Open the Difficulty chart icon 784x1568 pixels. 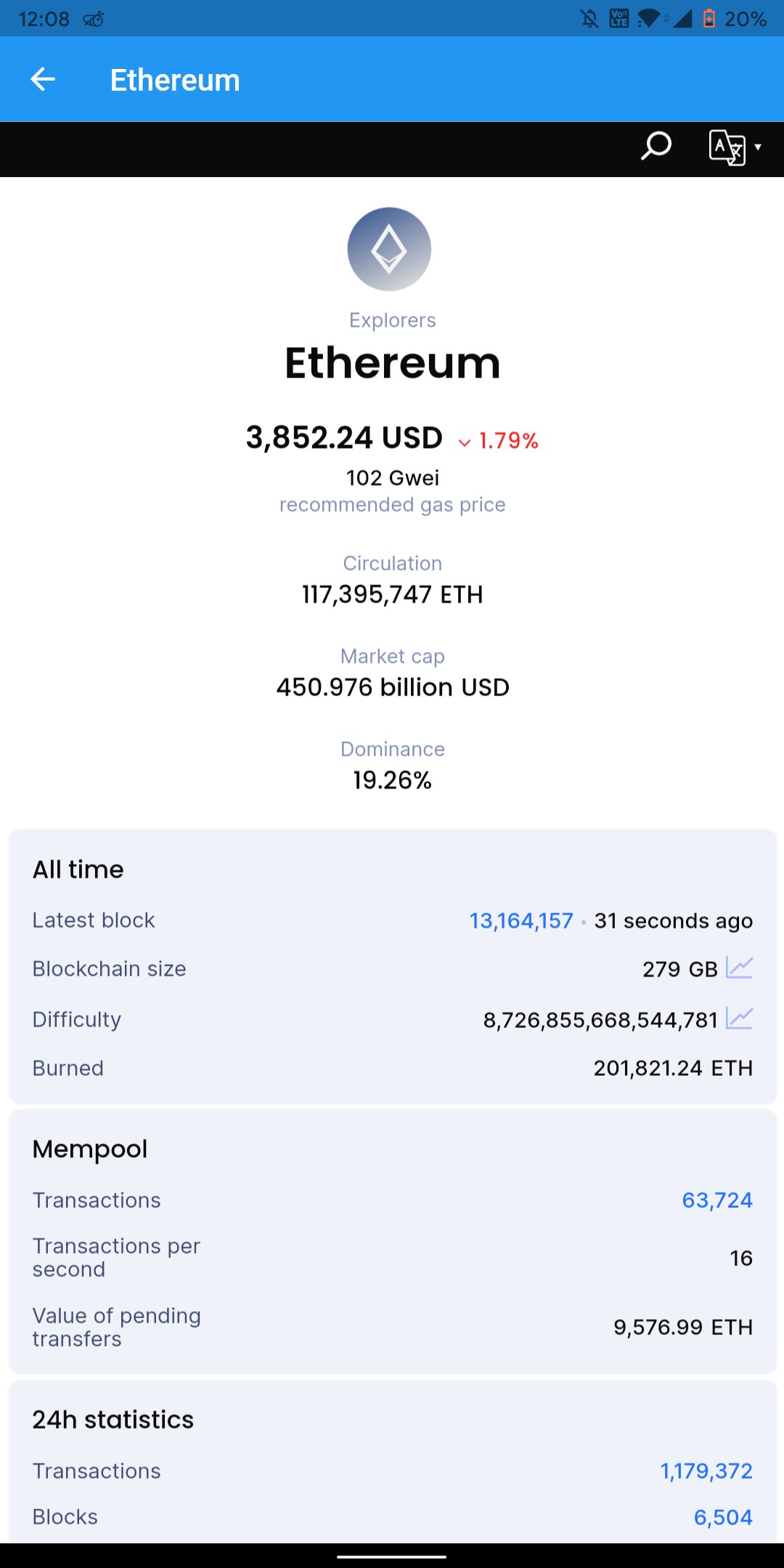coord(739,1018)
